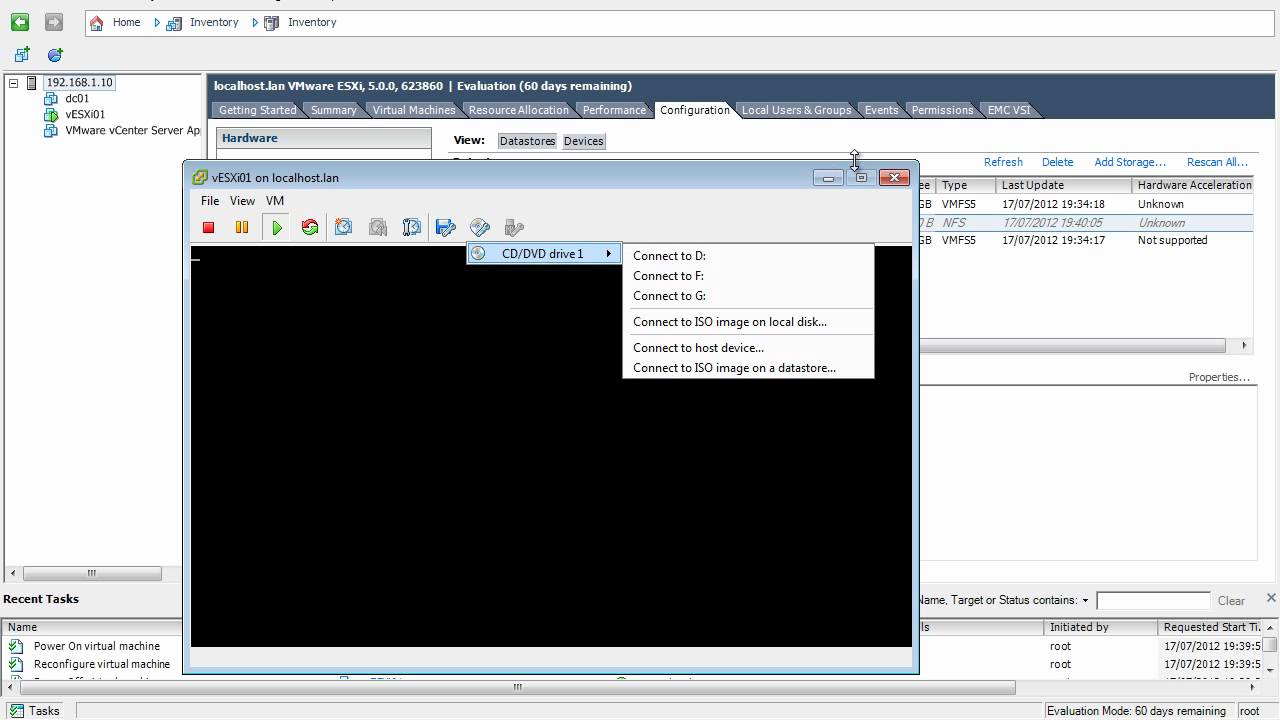Screen dimensions: 1280x720
Task: Click the Rescan All... link
Action: 1217,162
